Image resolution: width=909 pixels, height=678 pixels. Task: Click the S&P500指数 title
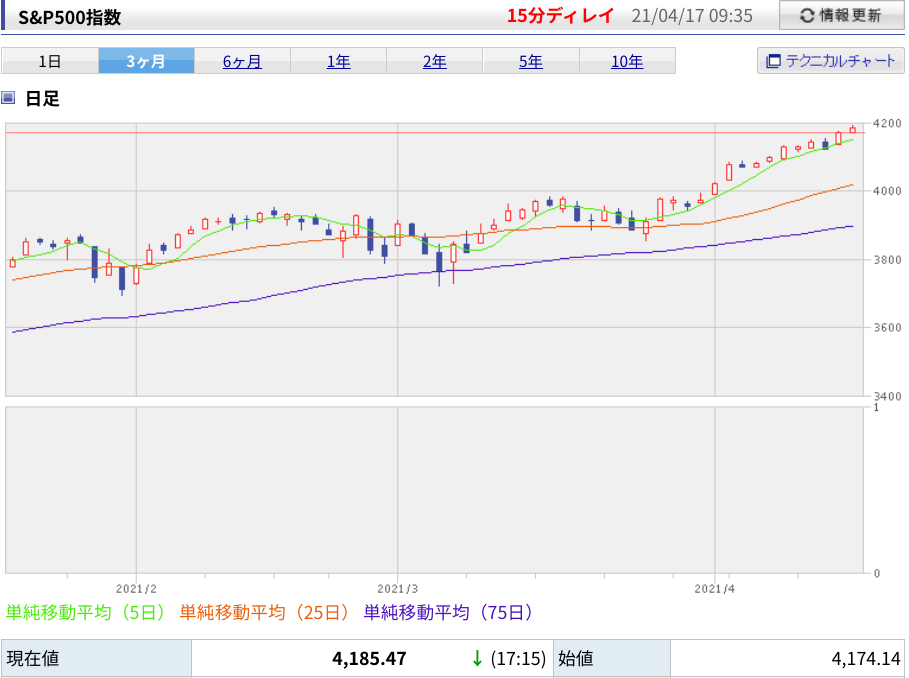[70, 17]
